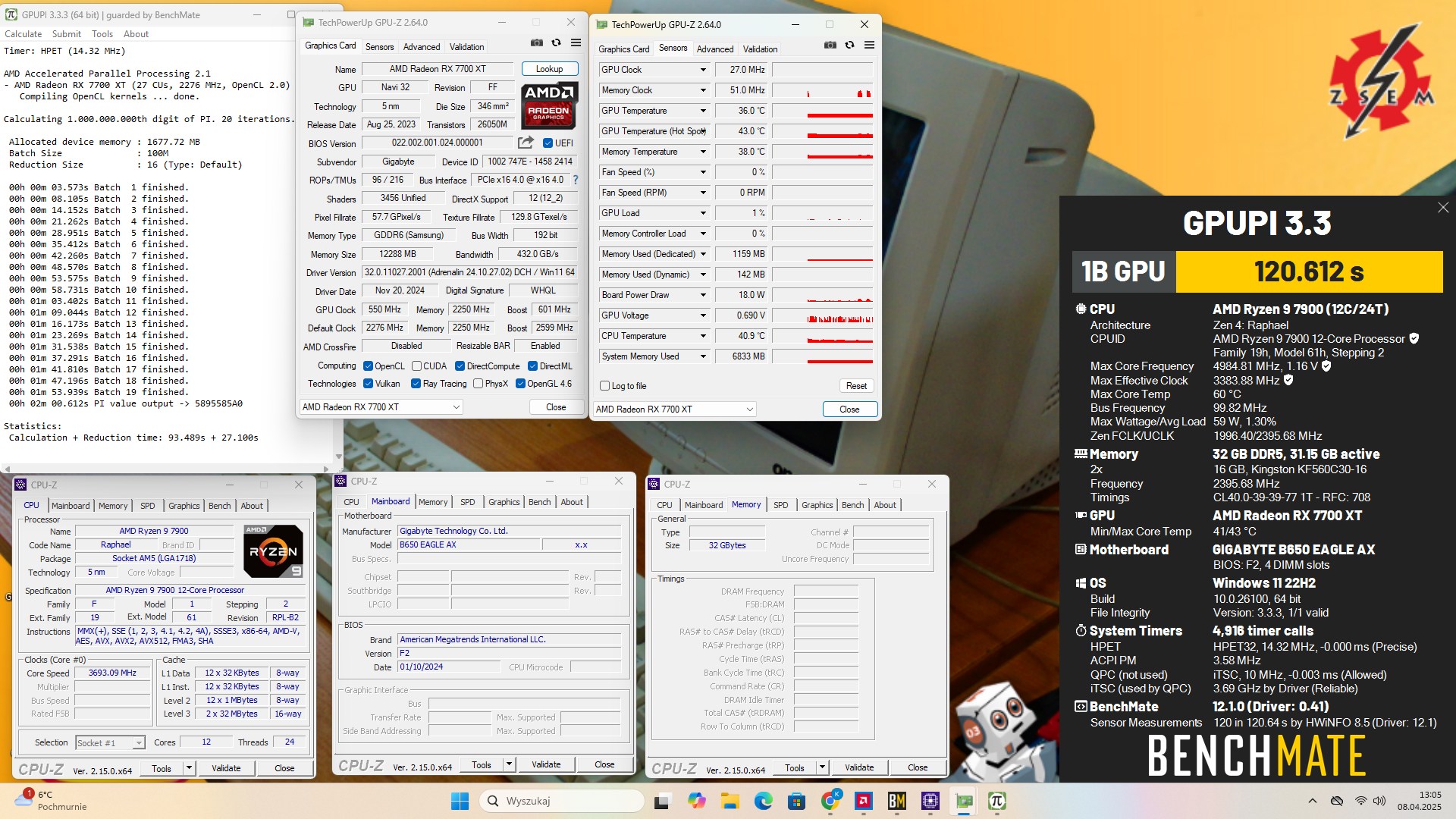The height and width of the screenshot is (819, 1456).
Task: Enable Log to file checkbox
Action: pyautogui.click(x=604, y=386)
